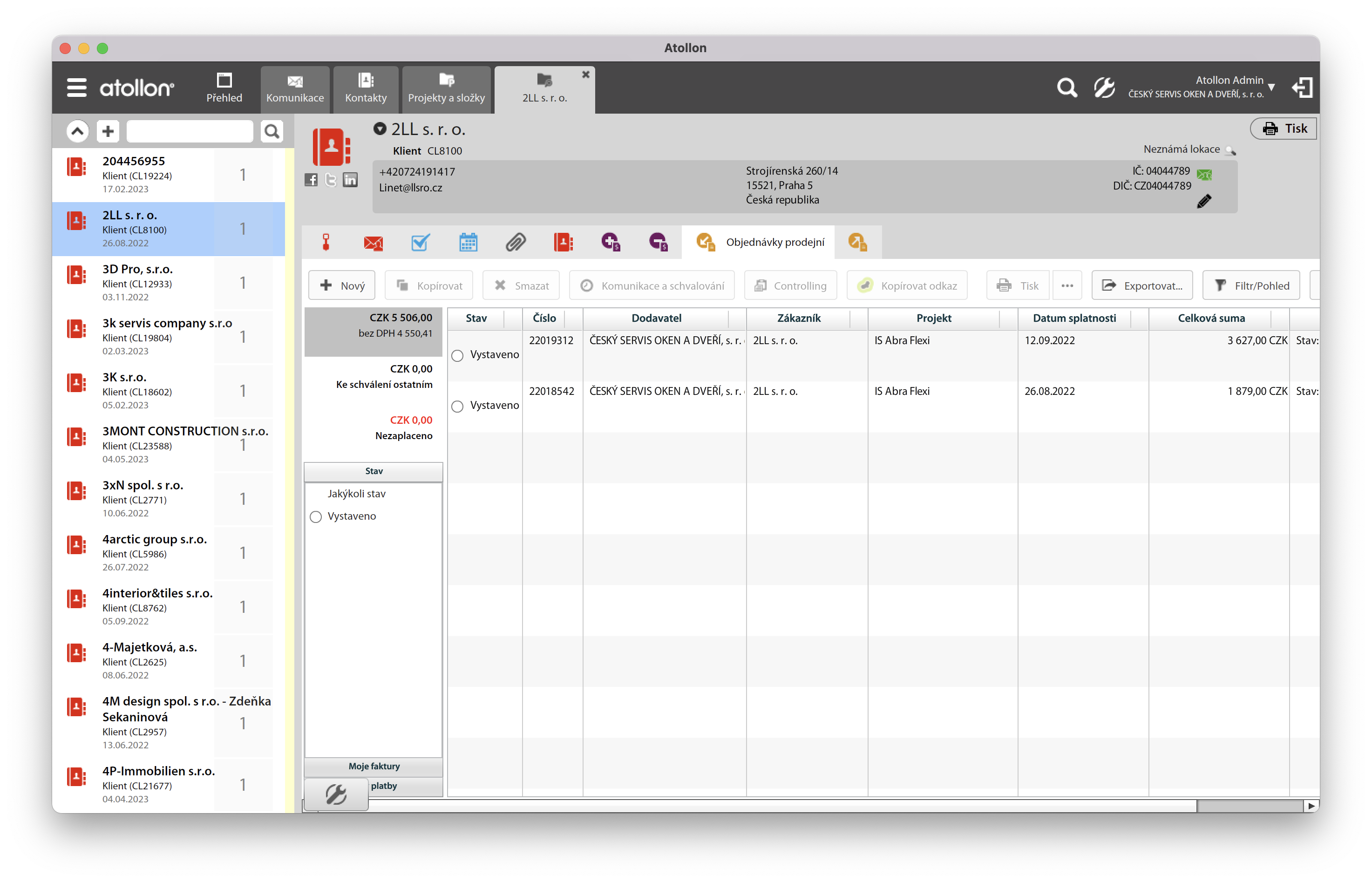Viewport: 1372px width, 882px height.
Task: Open the hamburger main menu
Action: (x=77, y=88)
